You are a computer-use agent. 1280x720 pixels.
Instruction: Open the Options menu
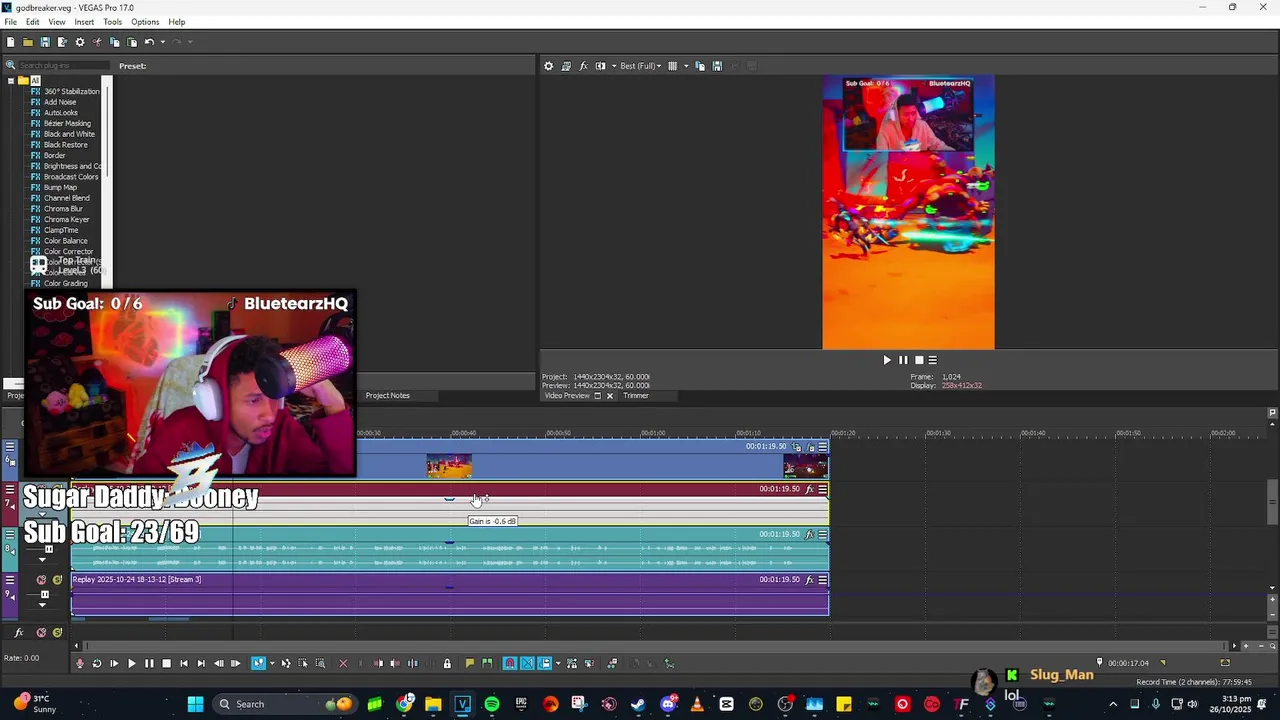tap(145, 22)
